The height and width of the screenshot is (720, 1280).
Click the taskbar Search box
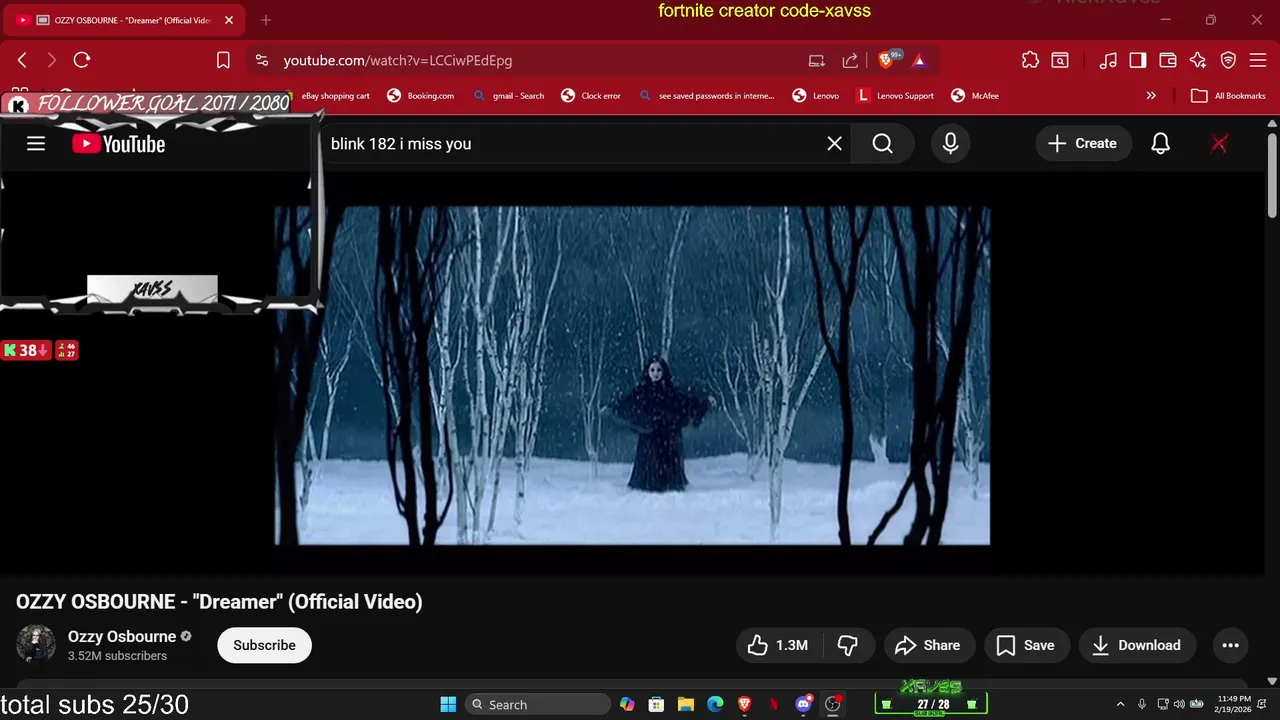click(x=538, y=704)
